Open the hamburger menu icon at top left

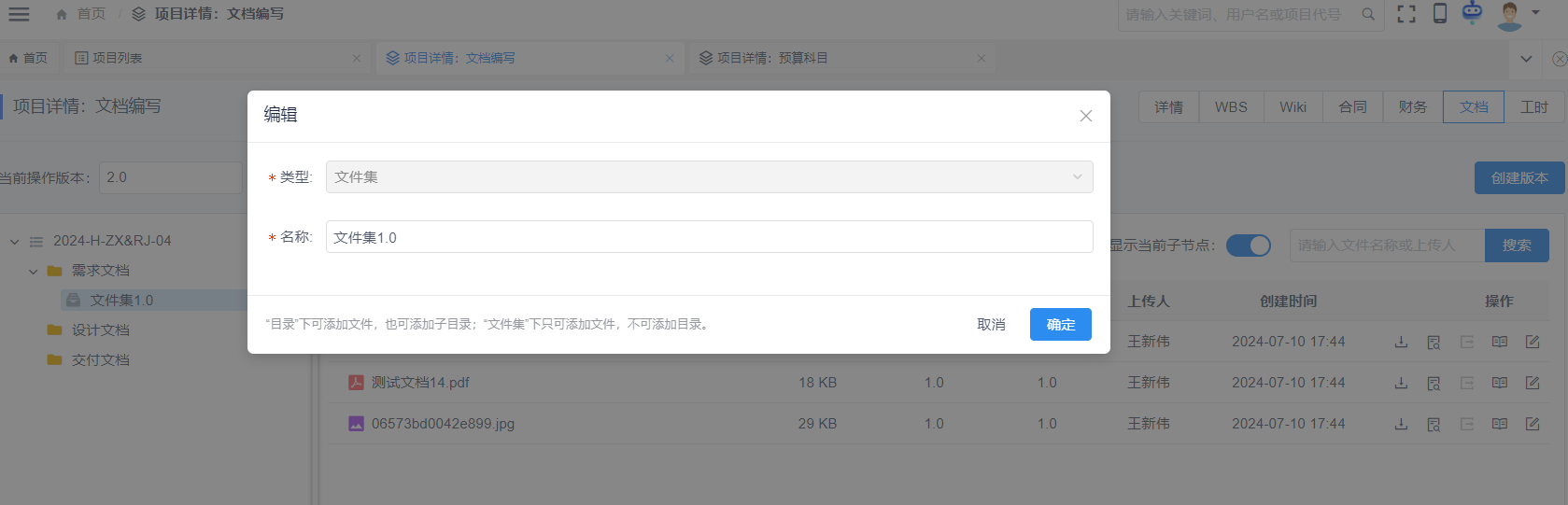[19, 14]
